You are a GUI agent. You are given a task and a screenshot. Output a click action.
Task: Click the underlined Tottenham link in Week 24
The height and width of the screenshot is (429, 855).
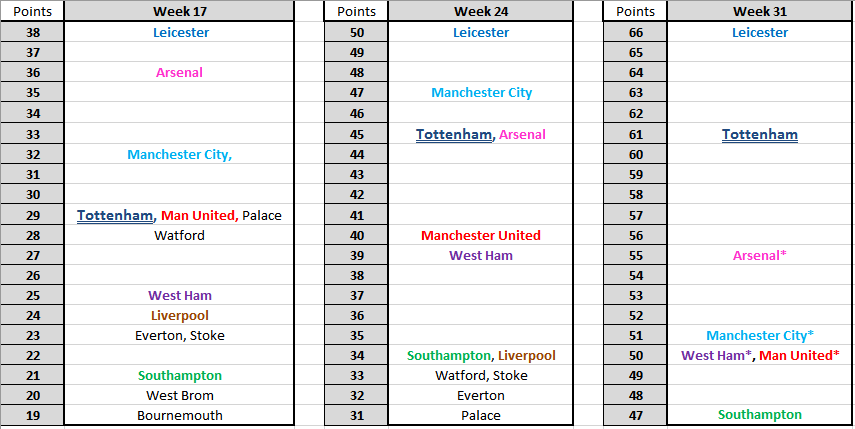pyautogui.click(x=454, y=134)
